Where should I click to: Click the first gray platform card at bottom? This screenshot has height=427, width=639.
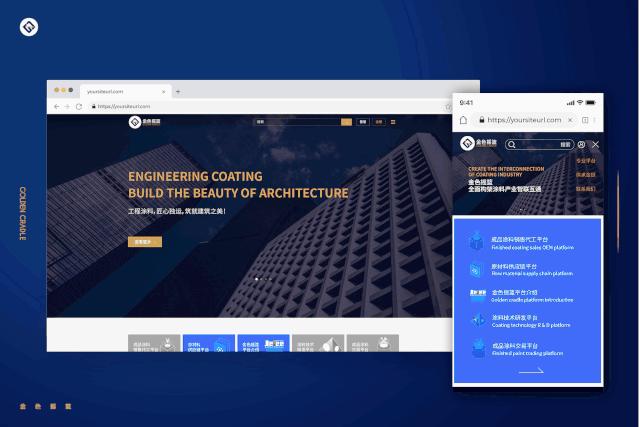pos(154,343)
